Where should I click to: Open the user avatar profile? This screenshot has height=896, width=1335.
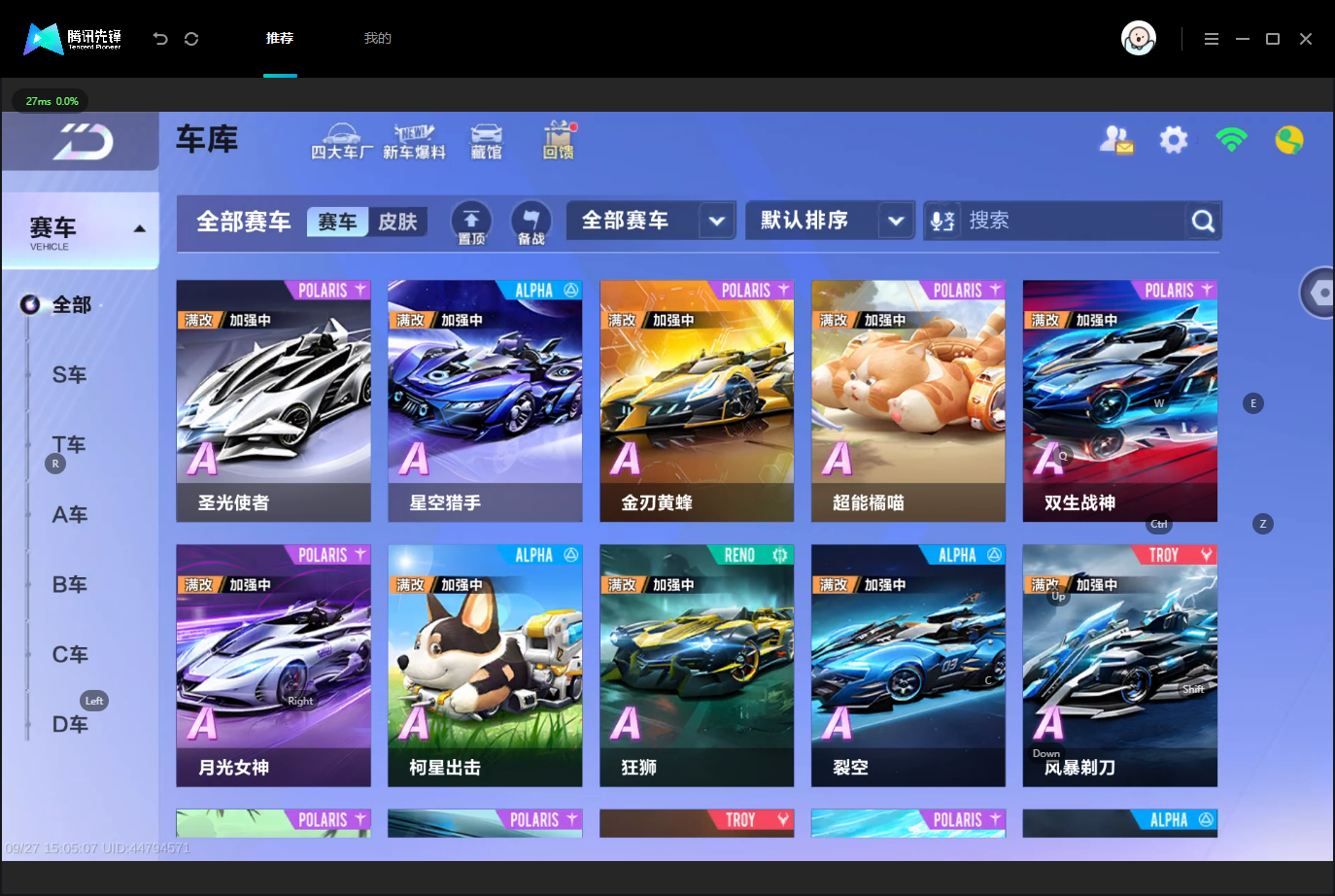click(x=1138, y=39)
